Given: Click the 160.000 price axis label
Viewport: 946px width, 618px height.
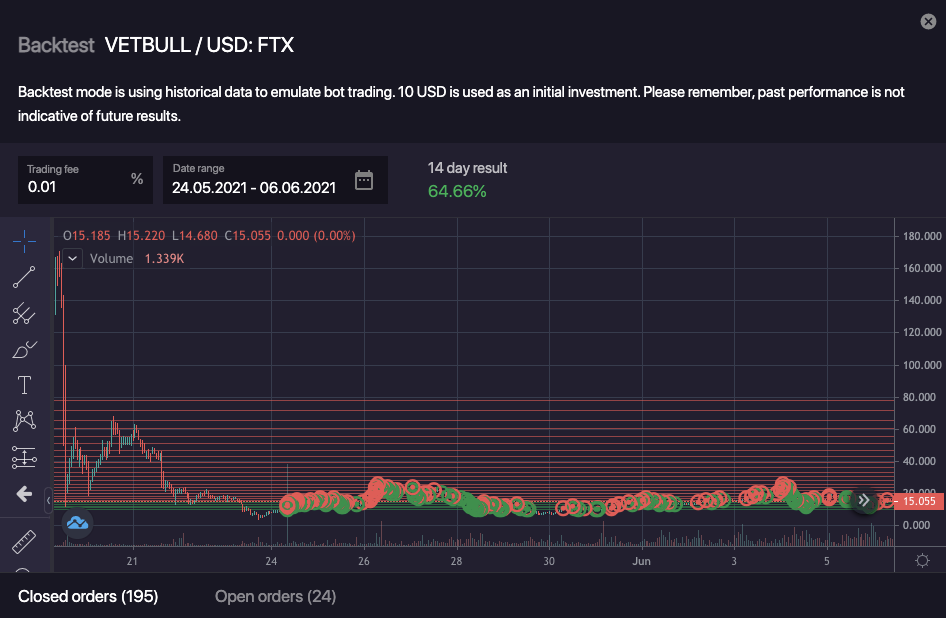Looking at the screenshot, I should point(922,268).
